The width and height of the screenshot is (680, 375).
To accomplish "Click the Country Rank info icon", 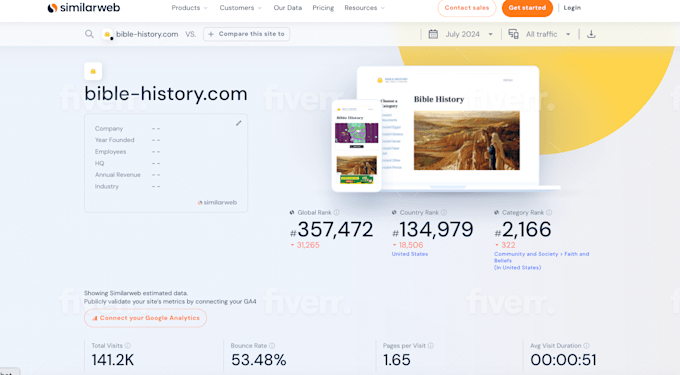I will 444,212.
